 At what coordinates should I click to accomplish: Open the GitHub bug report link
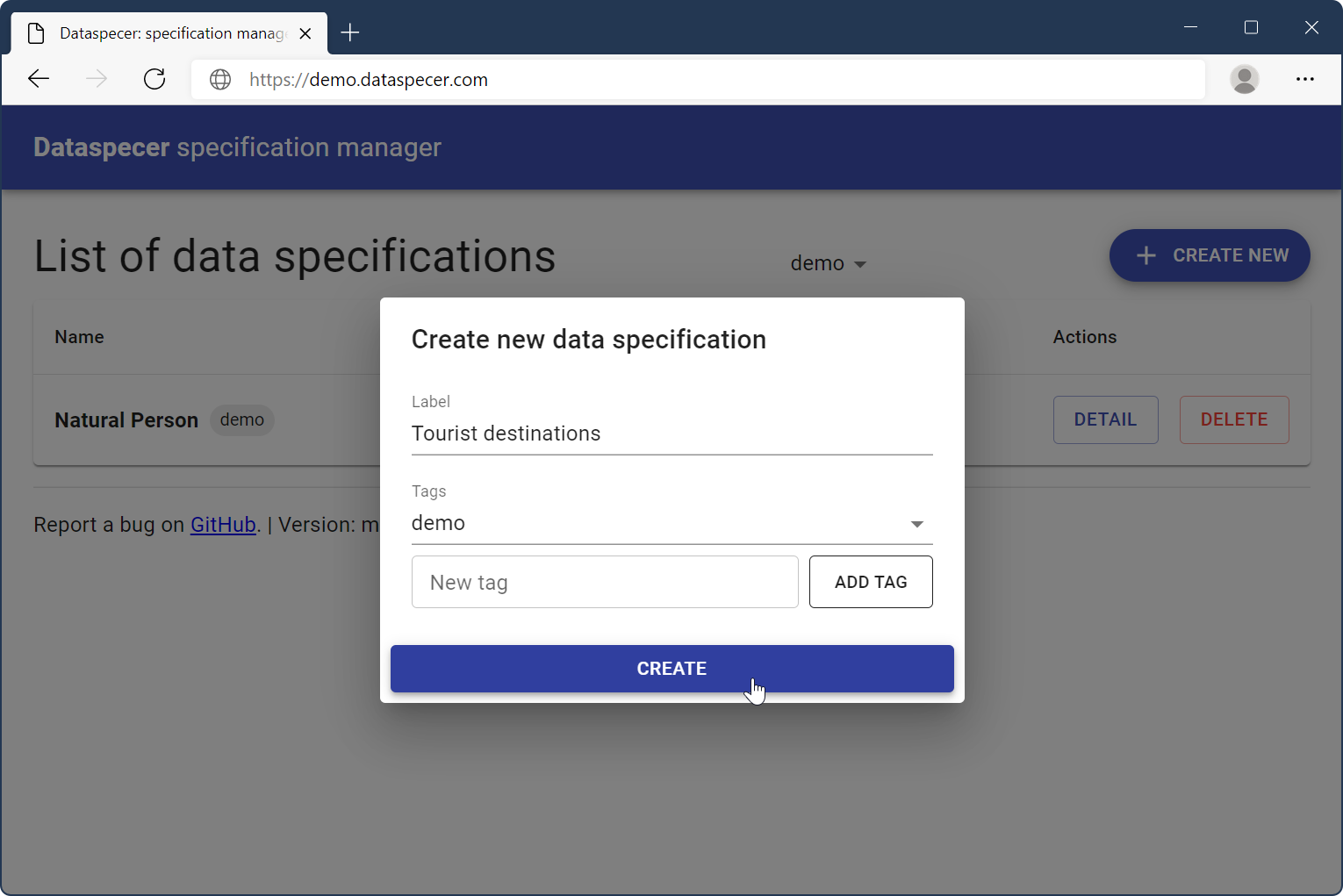(x=223, y=525)
